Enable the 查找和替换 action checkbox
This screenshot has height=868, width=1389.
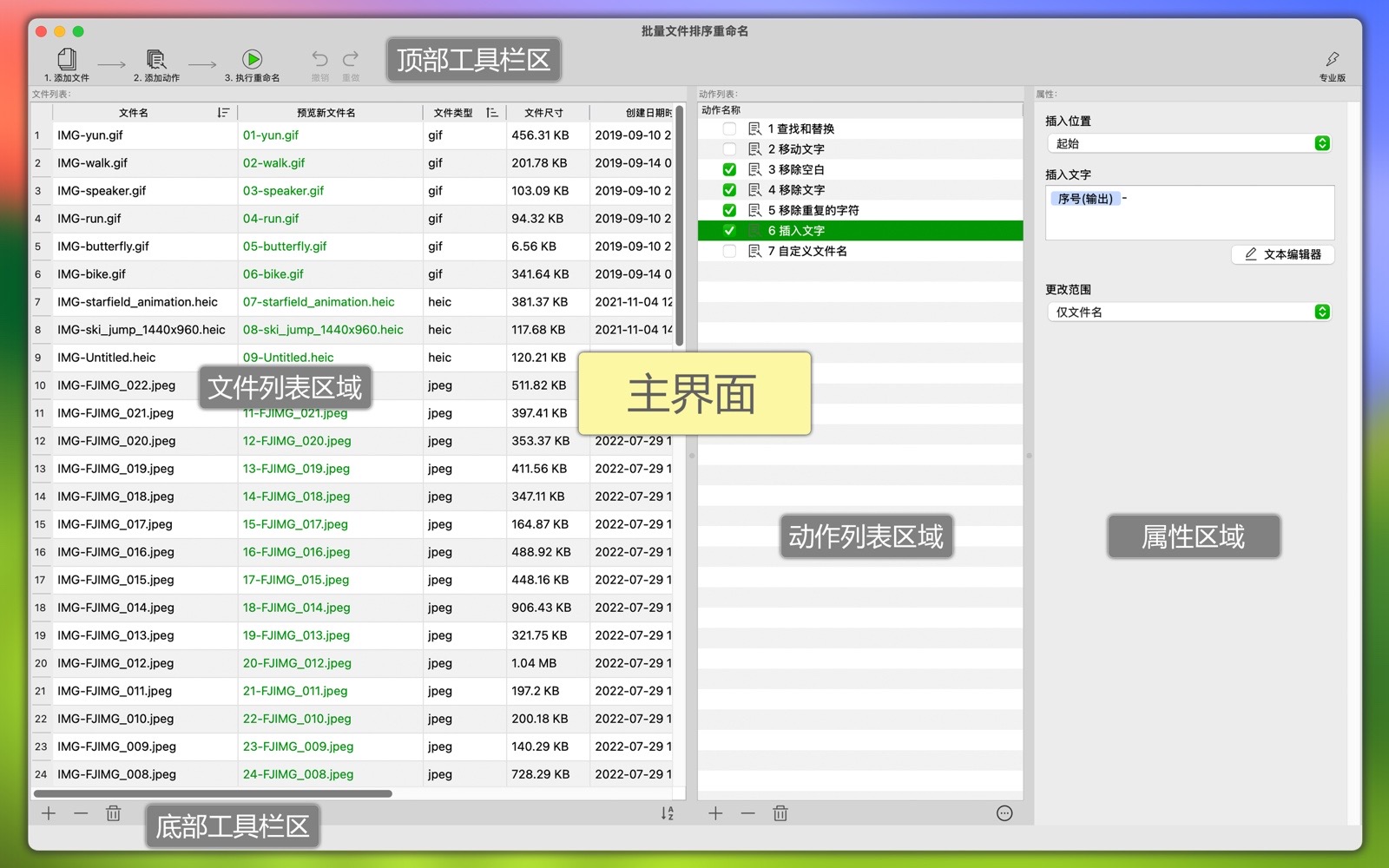729,128
